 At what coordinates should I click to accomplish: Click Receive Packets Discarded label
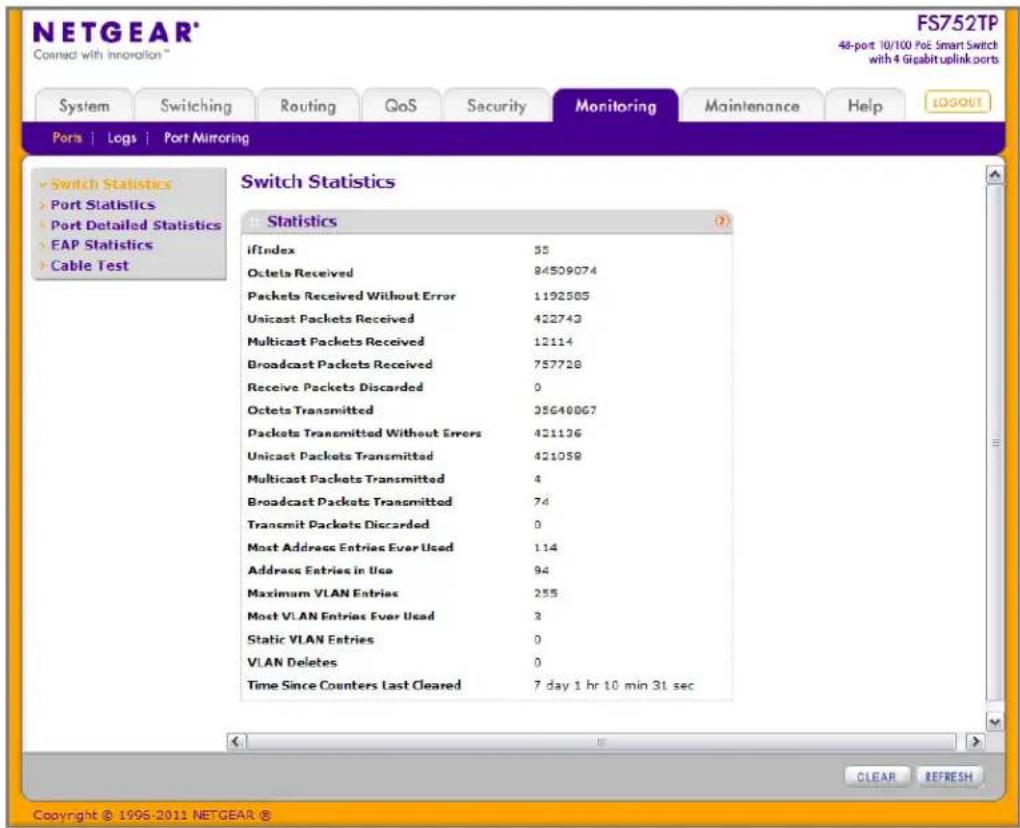(x=335, y=387)
